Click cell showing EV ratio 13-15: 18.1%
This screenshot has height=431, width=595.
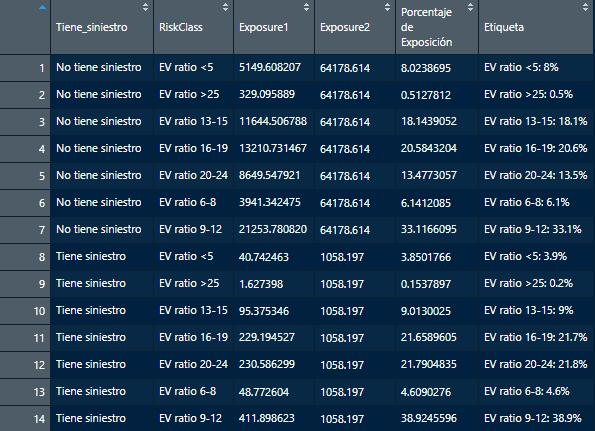[x=536, y=122]
